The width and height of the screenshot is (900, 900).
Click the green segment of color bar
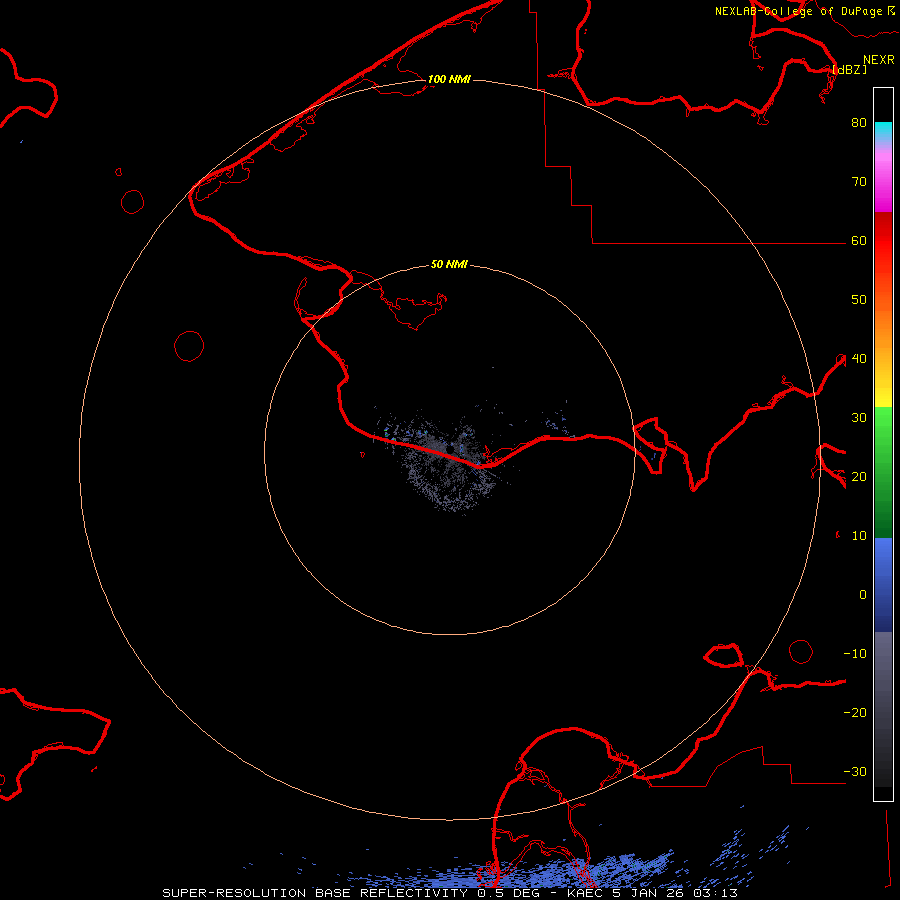point(883,472)
